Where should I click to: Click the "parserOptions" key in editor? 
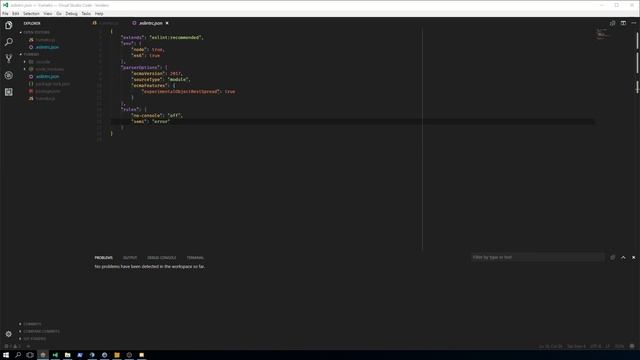tap(141, 67)
